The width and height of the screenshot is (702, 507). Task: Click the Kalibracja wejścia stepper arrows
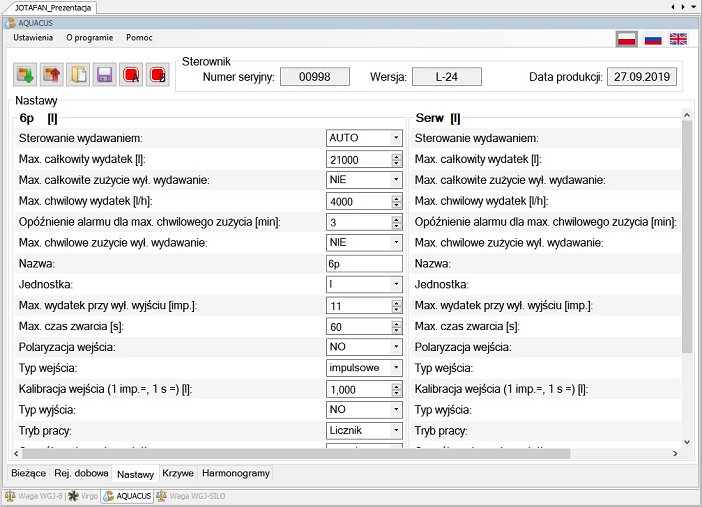tap(396, 390)
